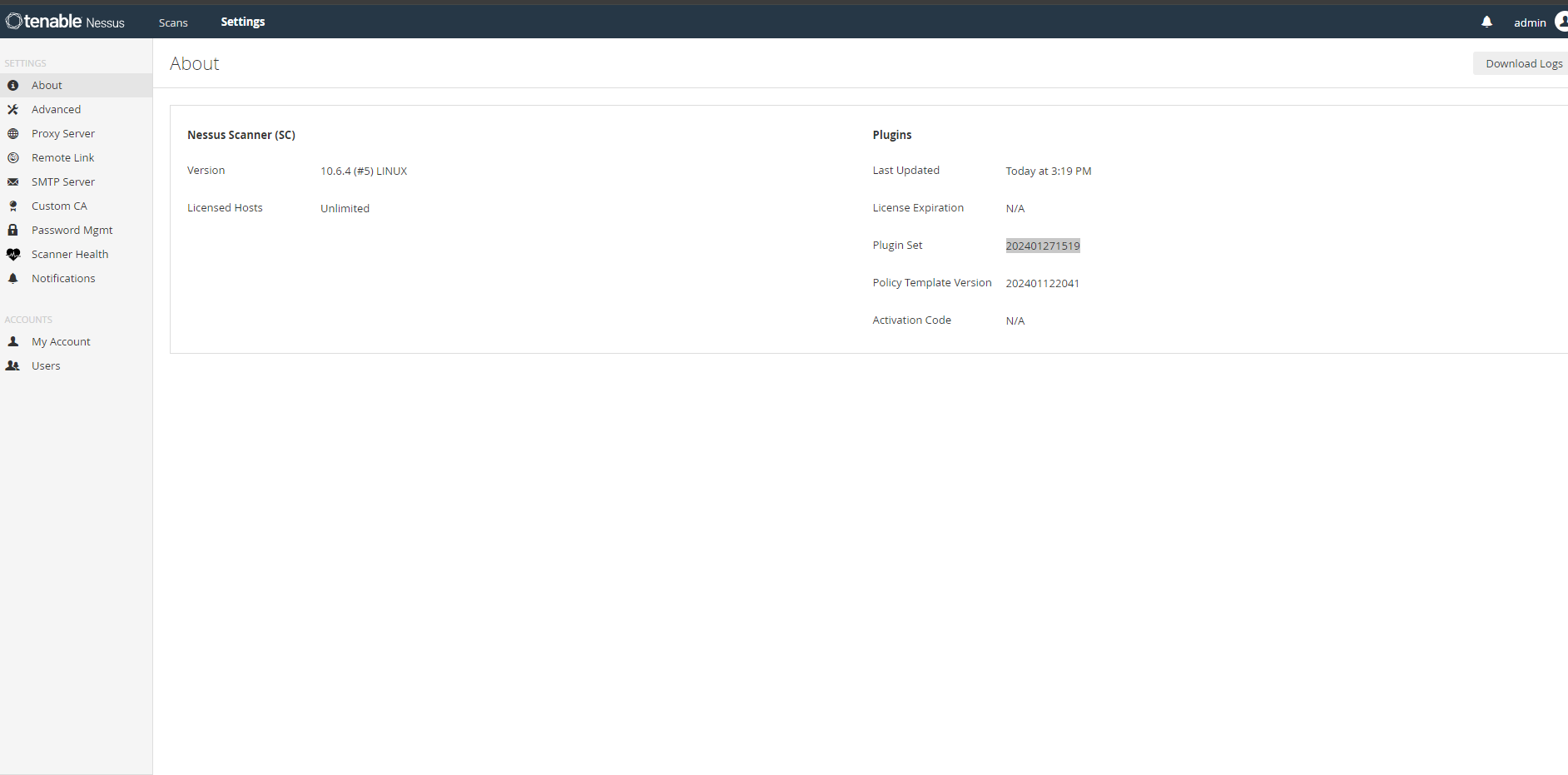The image size is (1568, 775).
Task: Click the License Expiration N/A value
Action: click(x=1015, y=208)
